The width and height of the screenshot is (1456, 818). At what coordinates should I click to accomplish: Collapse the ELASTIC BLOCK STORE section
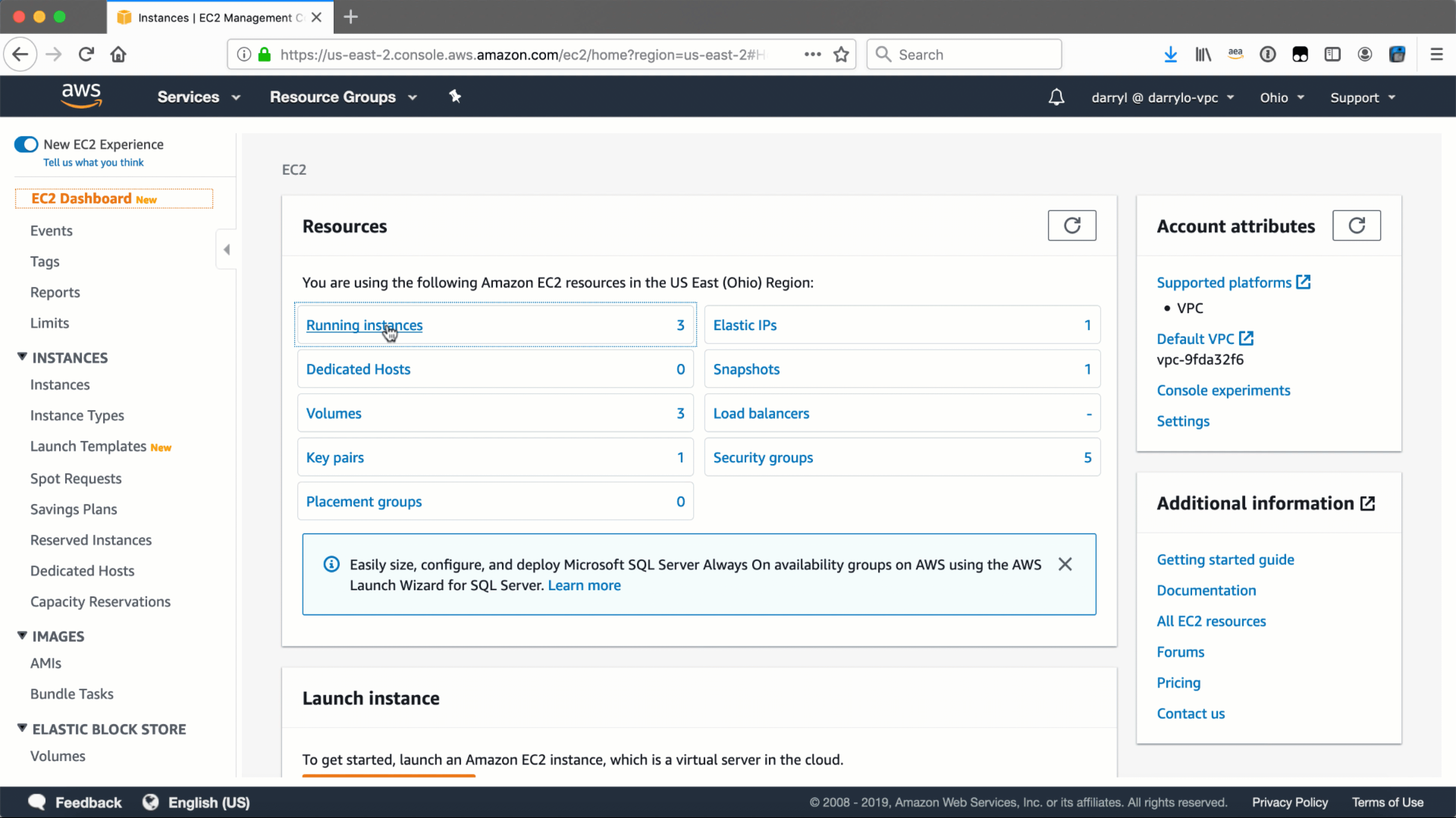click(22, 728)
